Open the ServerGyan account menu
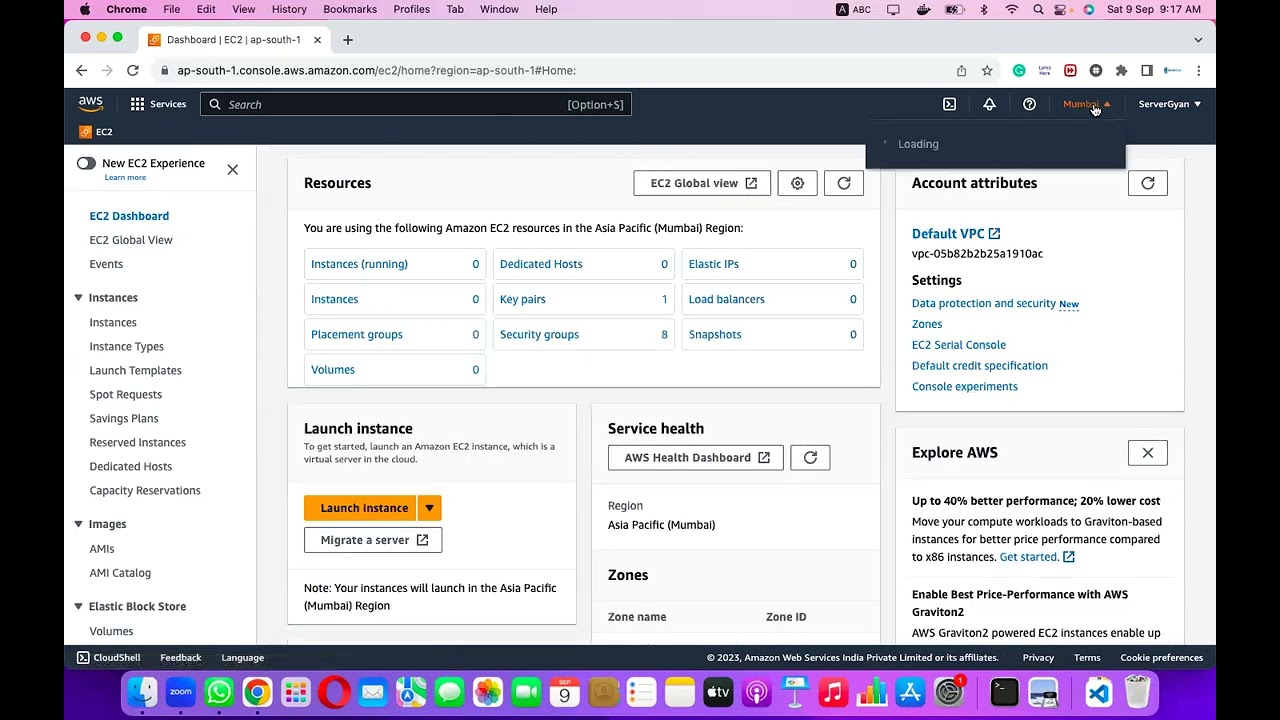 pos(1170,104)
